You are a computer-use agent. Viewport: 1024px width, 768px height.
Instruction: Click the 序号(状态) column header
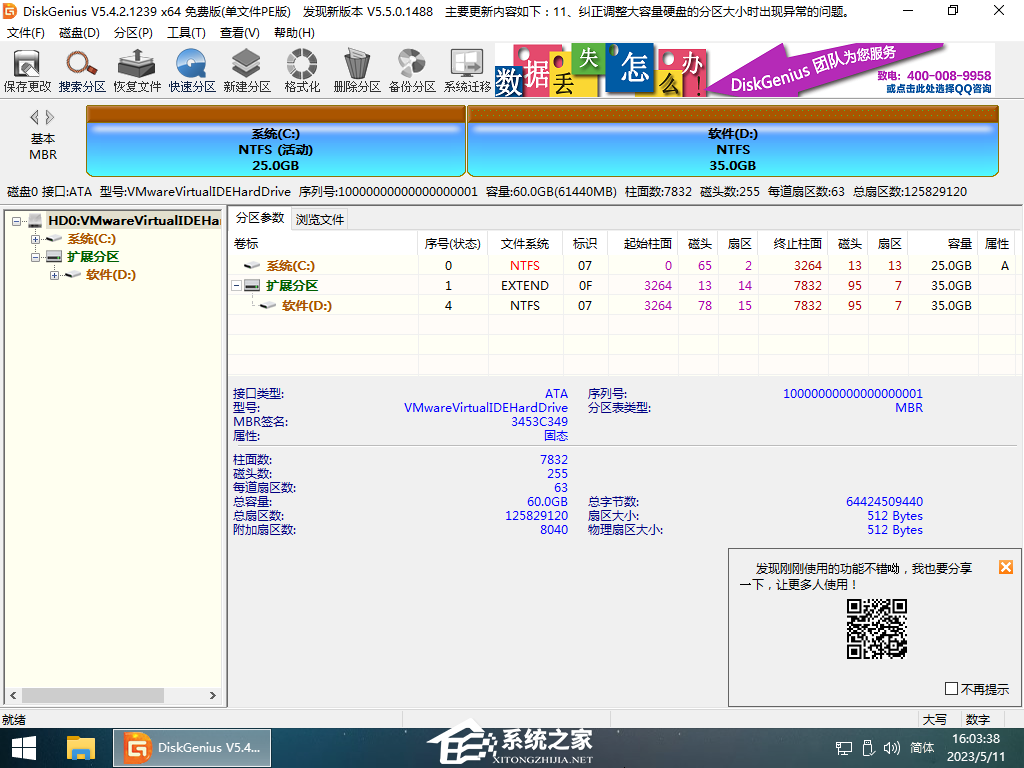453,244
